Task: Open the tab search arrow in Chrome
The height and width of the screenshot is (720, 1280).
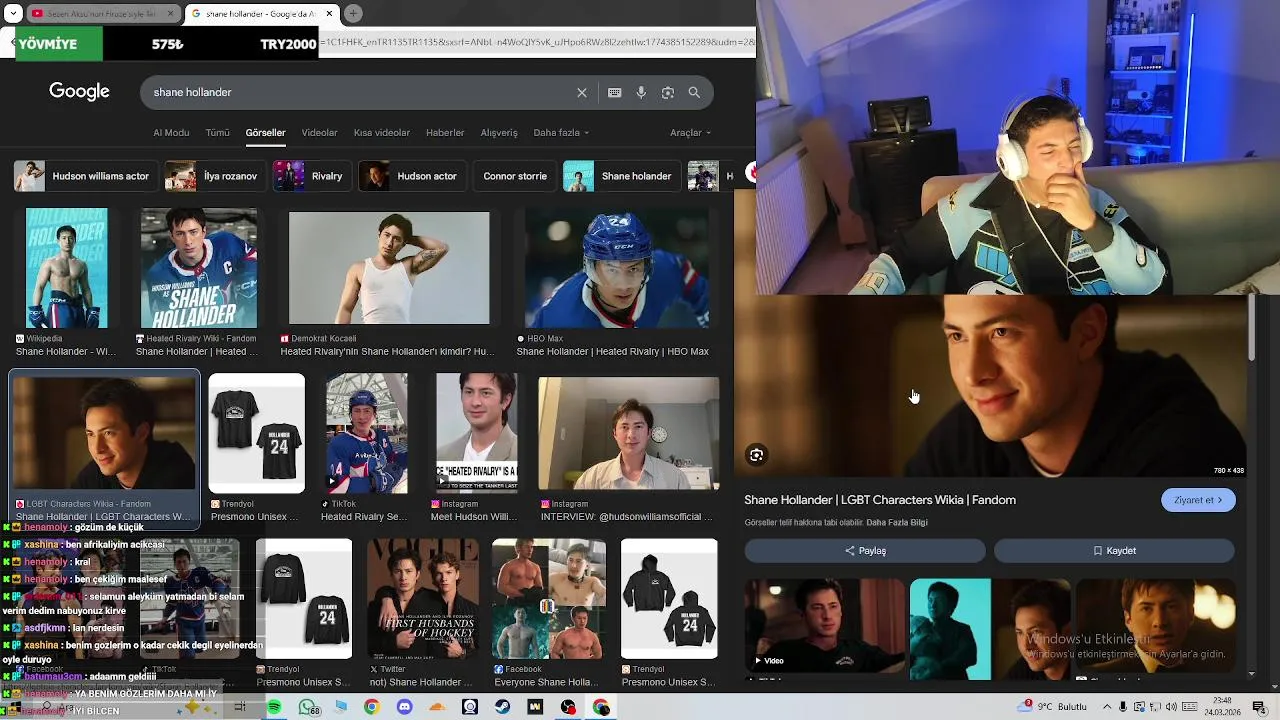Action: 13,13
